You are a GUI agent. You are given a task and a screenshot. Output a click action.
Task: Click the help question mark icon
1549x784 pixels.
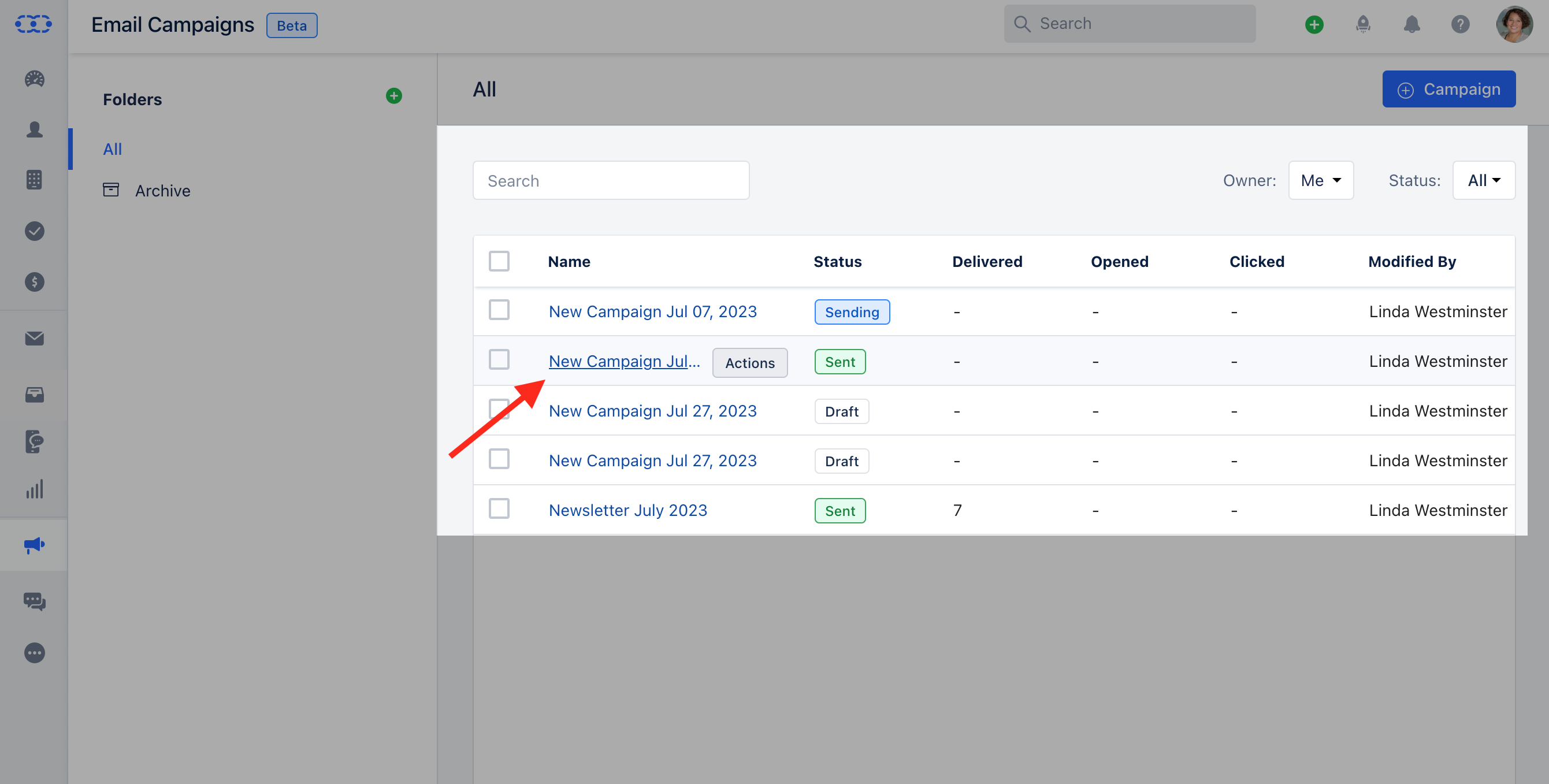[1460, 24]
